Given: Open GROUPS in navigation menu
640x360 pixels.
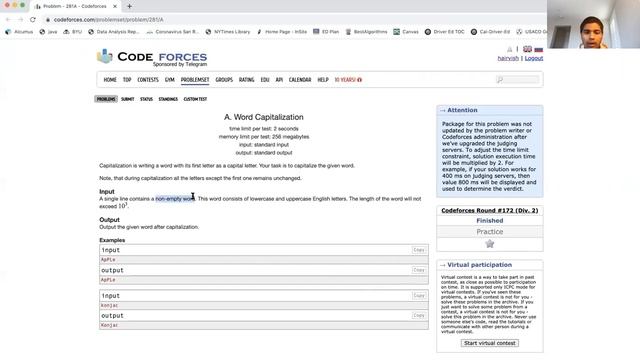Looking at the screenshot, I should tap(224, 80).
